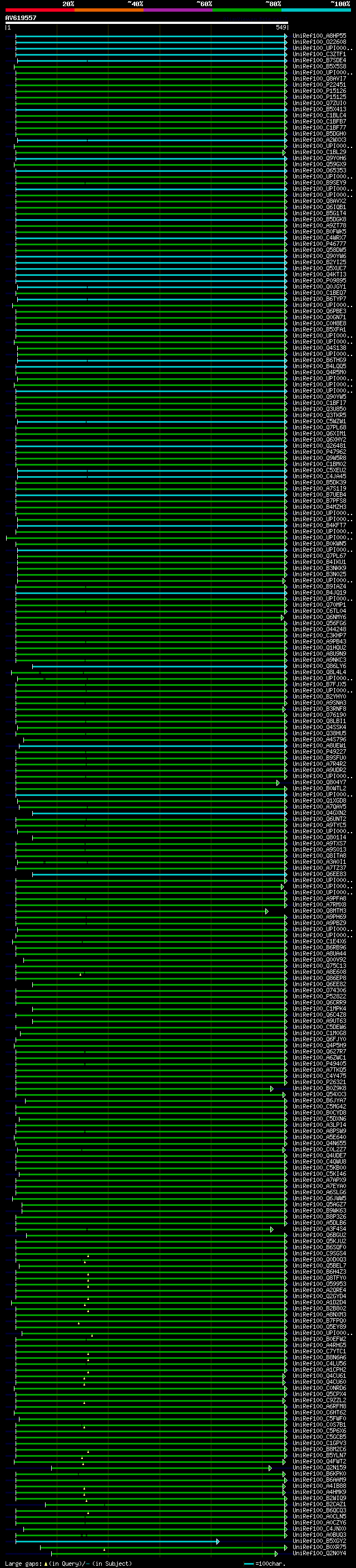Open hit UniRef100_C3ZTF1
This screenshot has height=1568, width=356.
319,54
